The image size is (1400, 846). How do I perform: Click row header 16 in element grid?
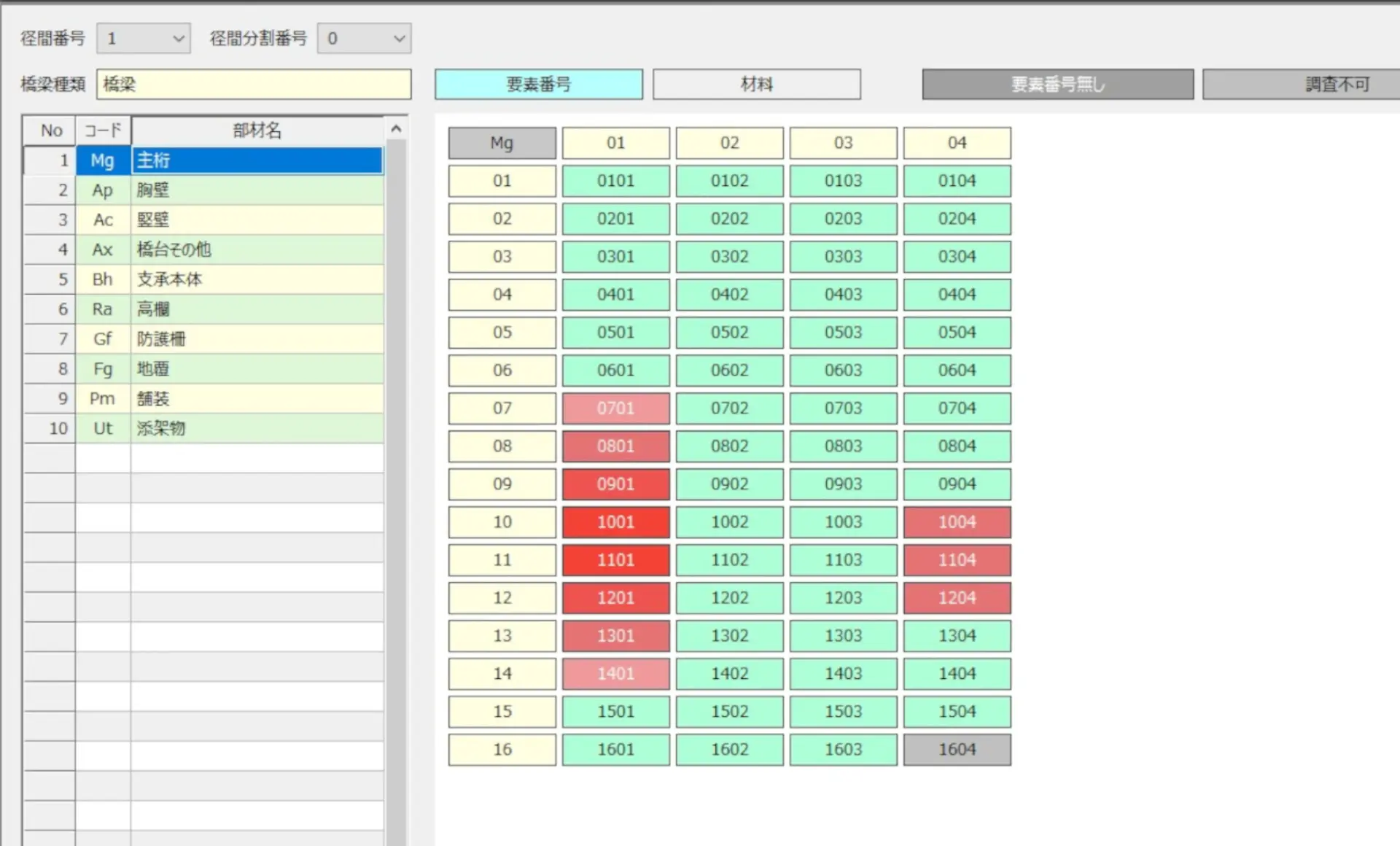(502, 750)
